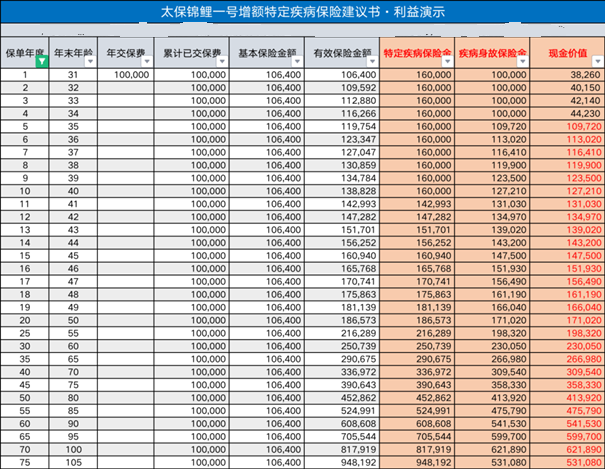605x469 pixels.
Task: Select the 基本保险金额 header cell
Action: (267, 53)
